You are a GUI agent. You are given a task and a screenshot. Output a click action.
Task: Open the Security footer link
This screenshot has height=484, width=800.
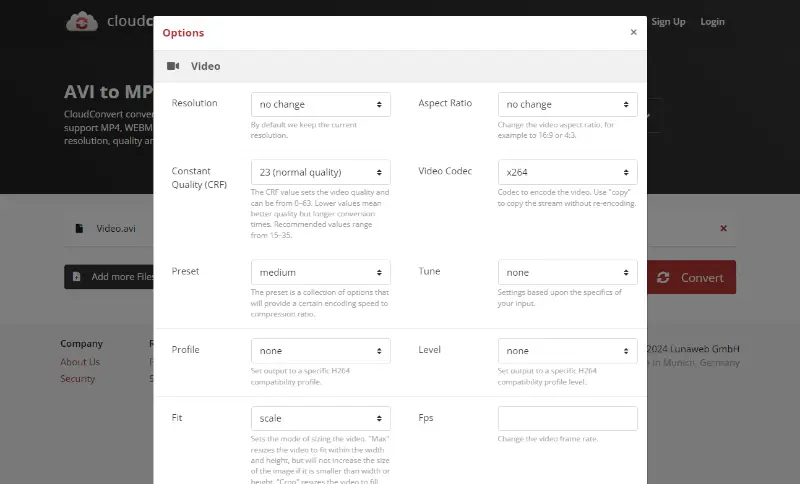click(78, 378)
